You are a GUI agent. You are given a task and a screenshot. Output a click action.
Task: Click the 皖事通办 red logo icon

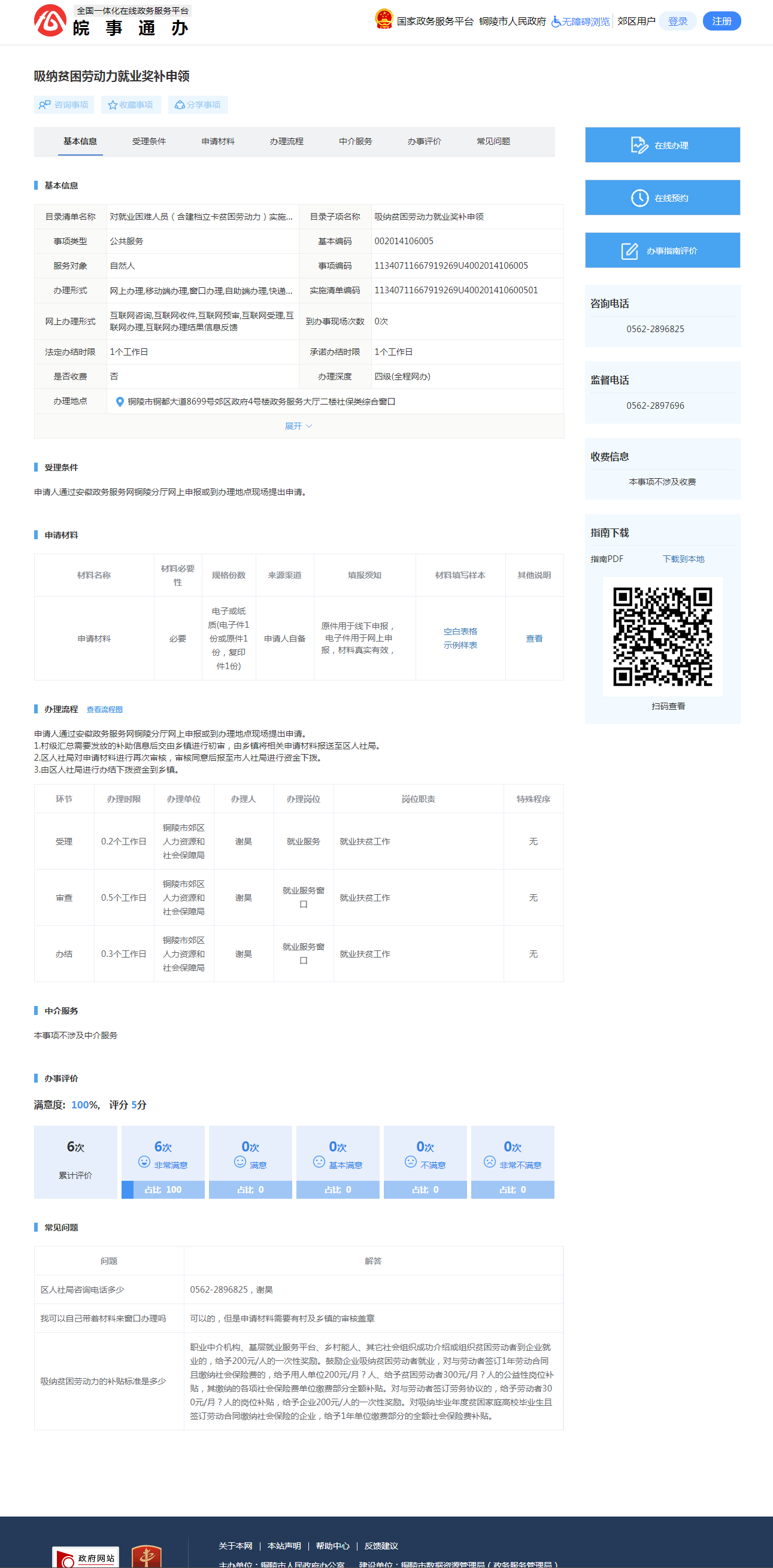pos(49,21)
